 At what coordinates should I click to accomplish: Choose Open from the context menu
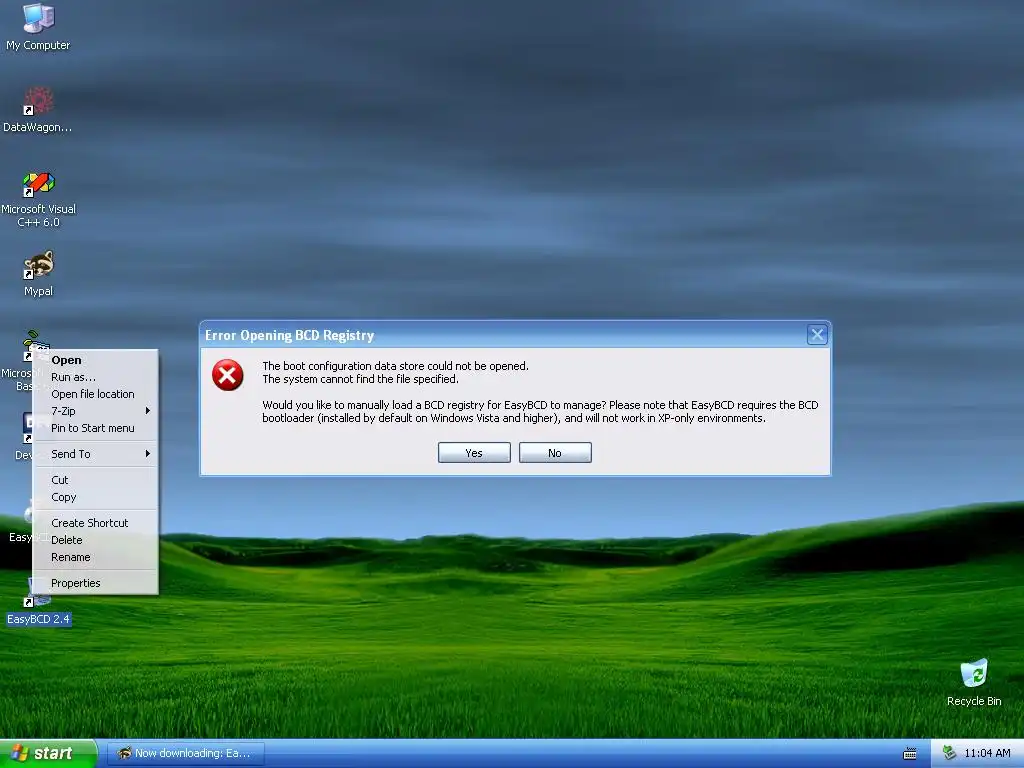click(x=95, y=360)
